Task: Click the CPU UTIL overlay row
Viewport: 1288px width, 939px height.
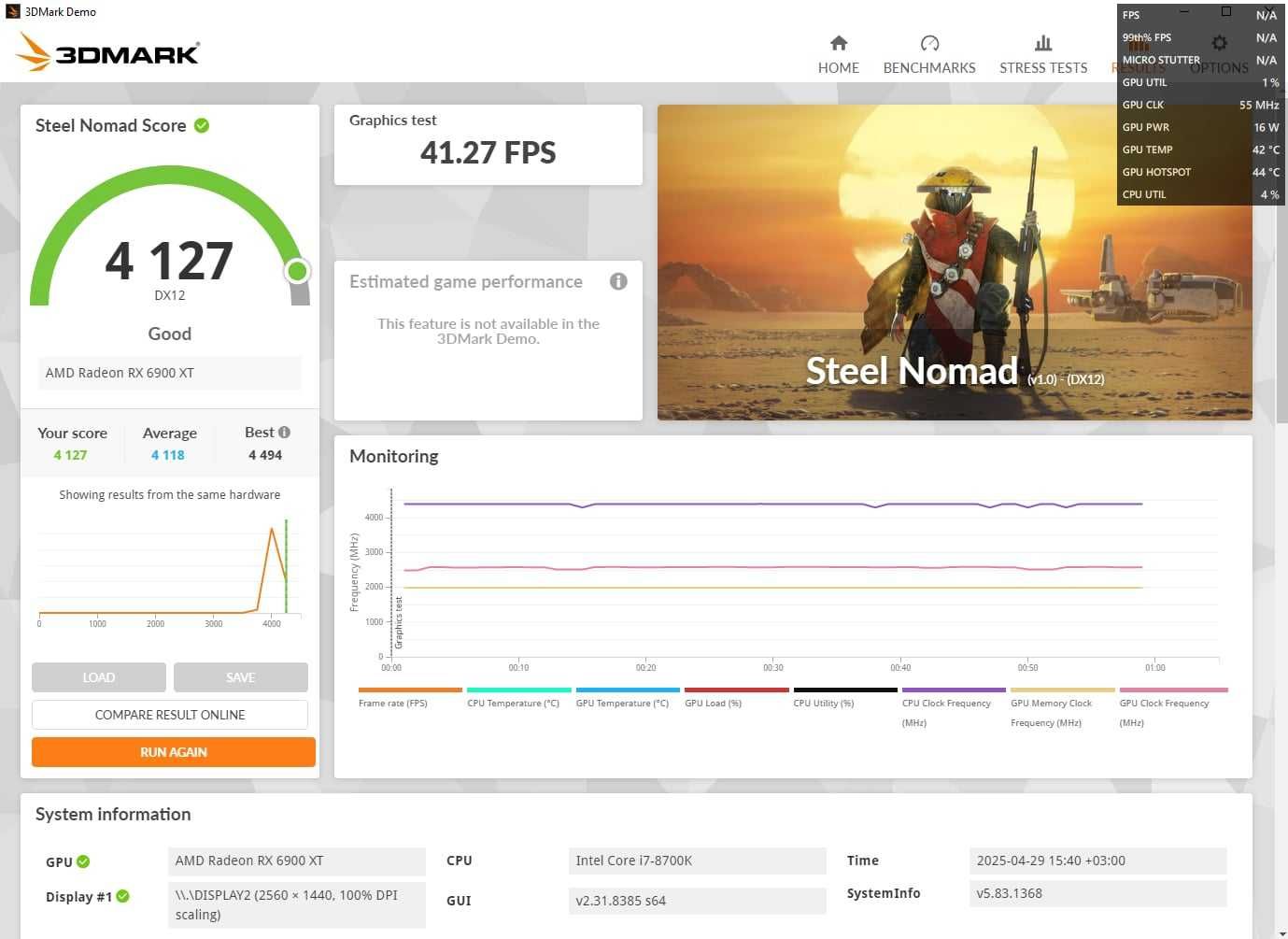Action: (1200, 194)
